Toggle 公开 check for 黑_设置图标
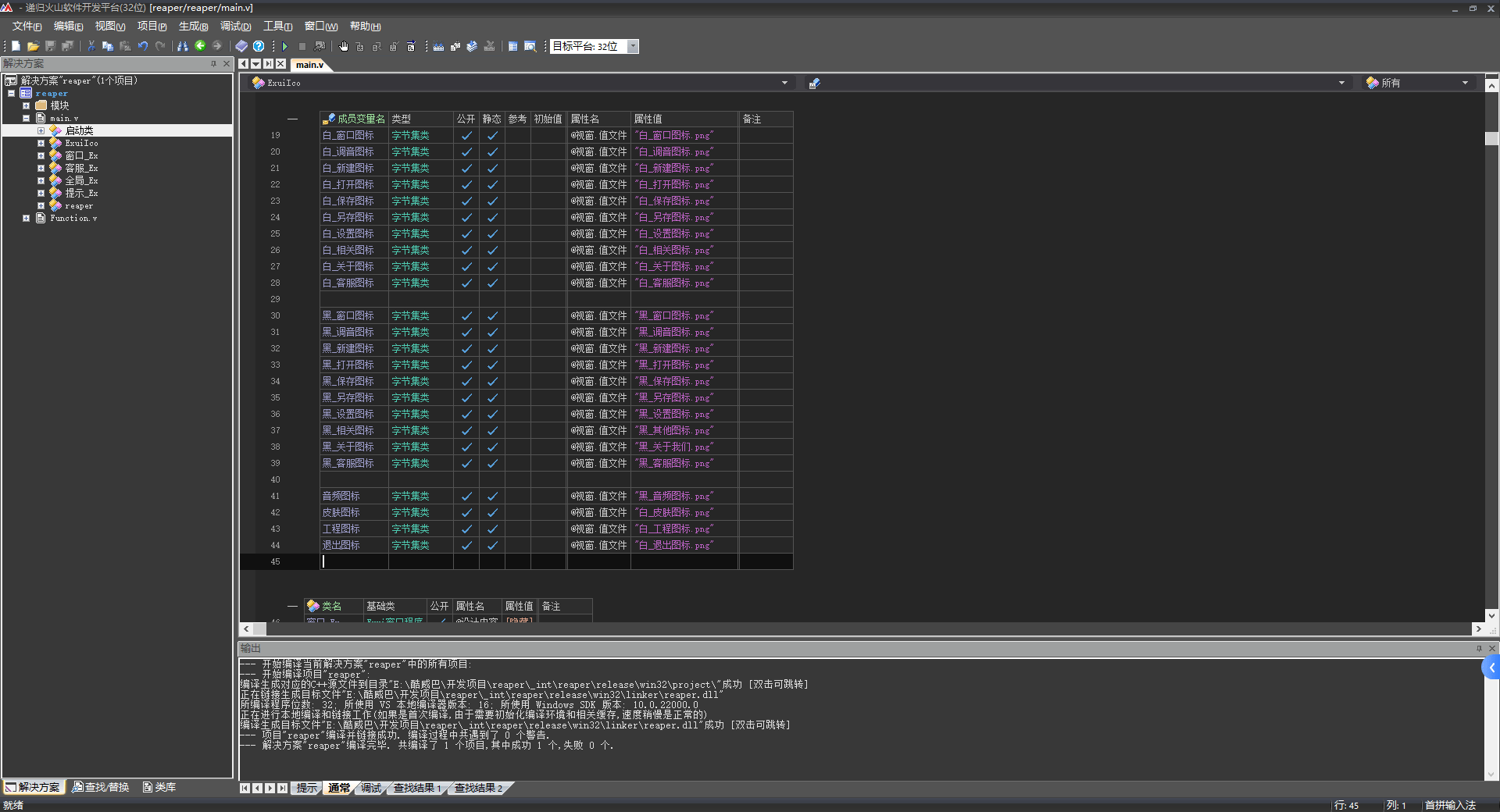Image resolution: width=1500 pixels, height=812 pixels. (x=466, y=414)
